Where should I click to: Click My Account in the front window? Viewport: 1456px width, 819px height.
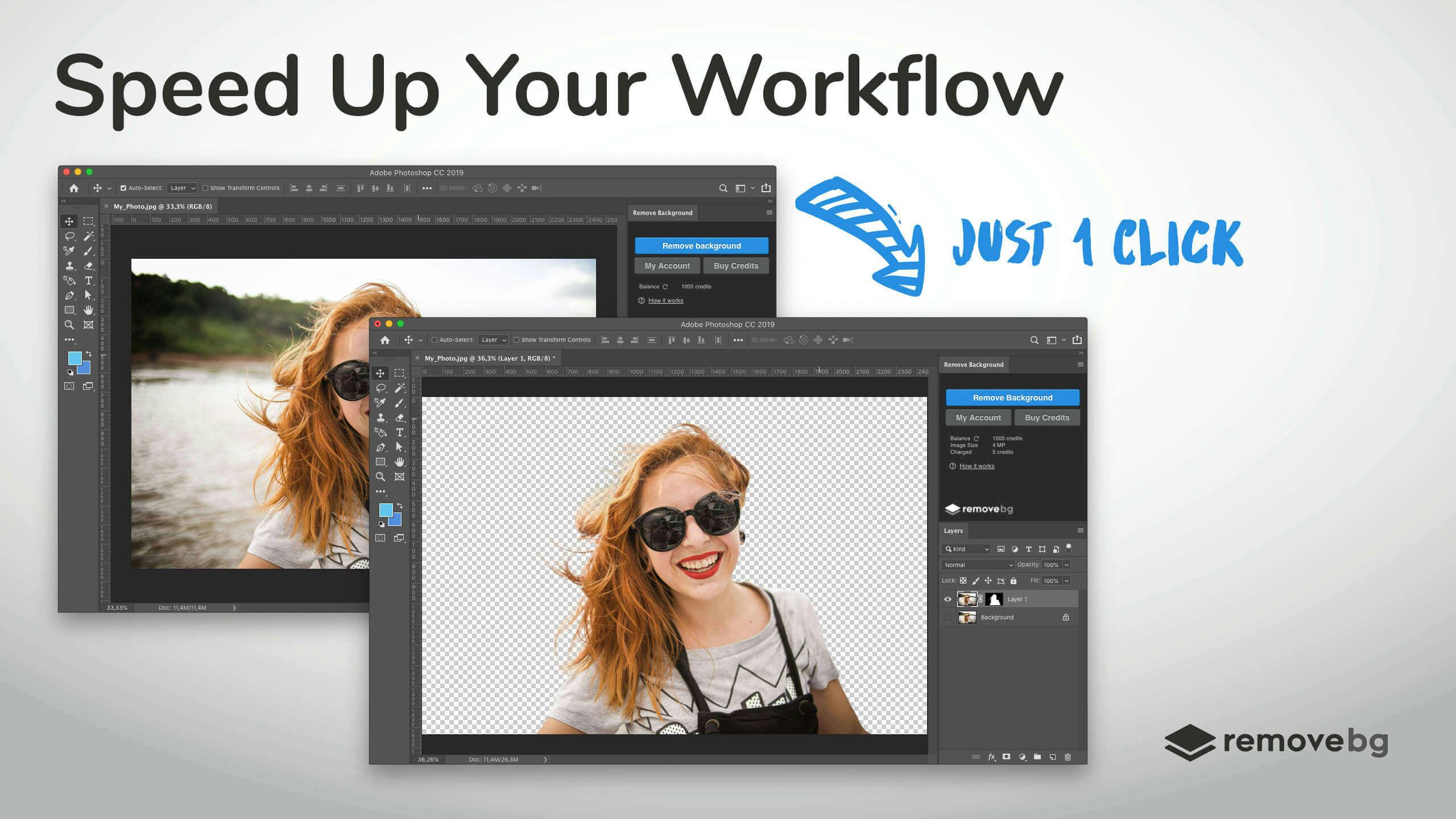point(978,417)
